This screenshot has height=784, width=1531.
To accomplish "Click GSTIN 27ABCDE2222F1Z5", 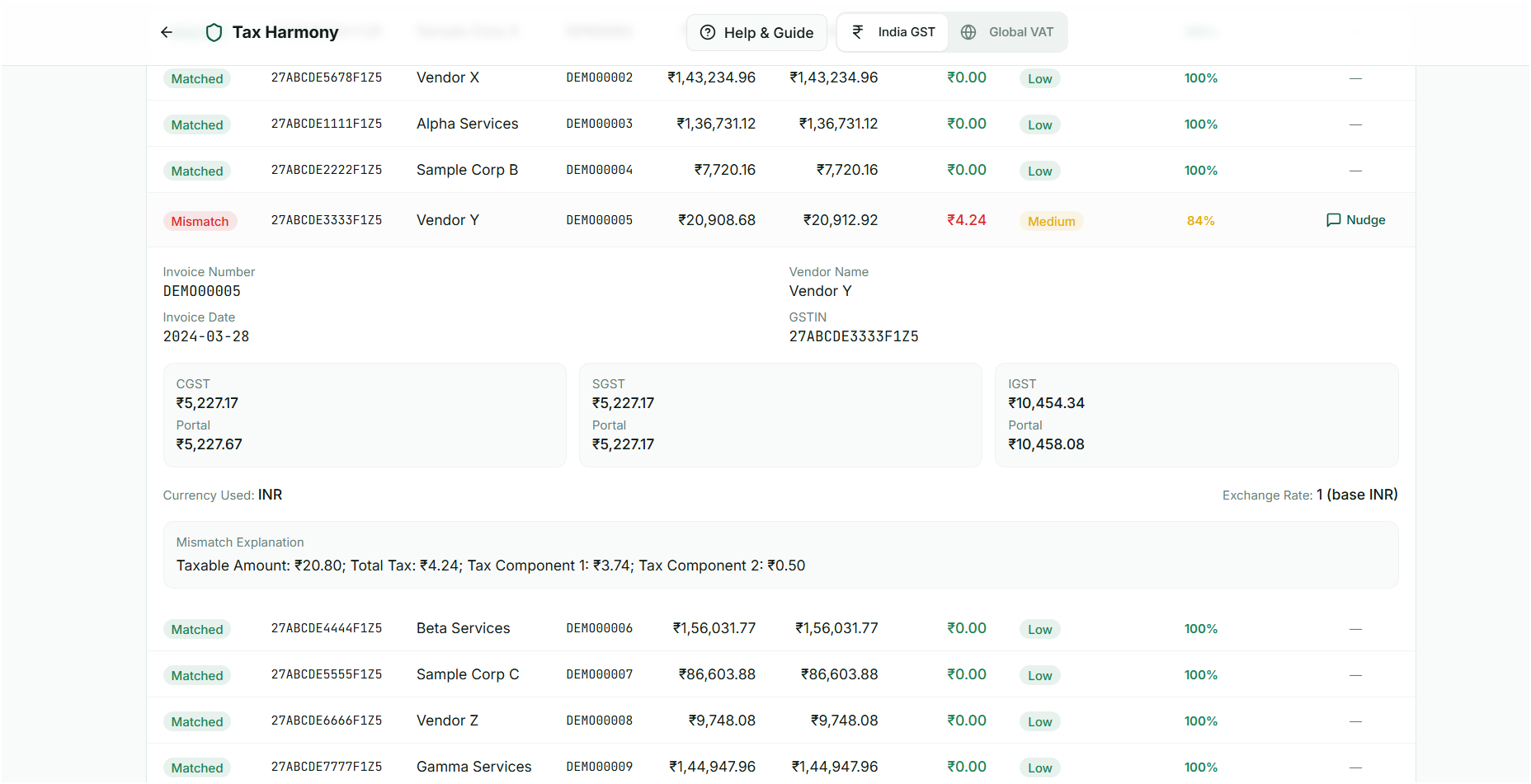I will (x=327, y=170).
